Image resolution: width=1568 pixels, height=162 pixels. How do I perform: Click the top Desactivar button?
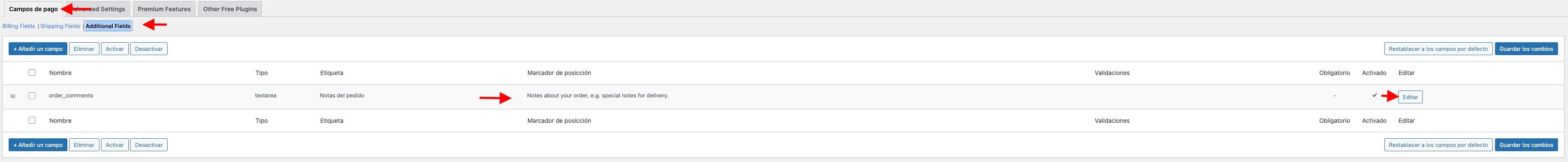click(x=149, y=49)
